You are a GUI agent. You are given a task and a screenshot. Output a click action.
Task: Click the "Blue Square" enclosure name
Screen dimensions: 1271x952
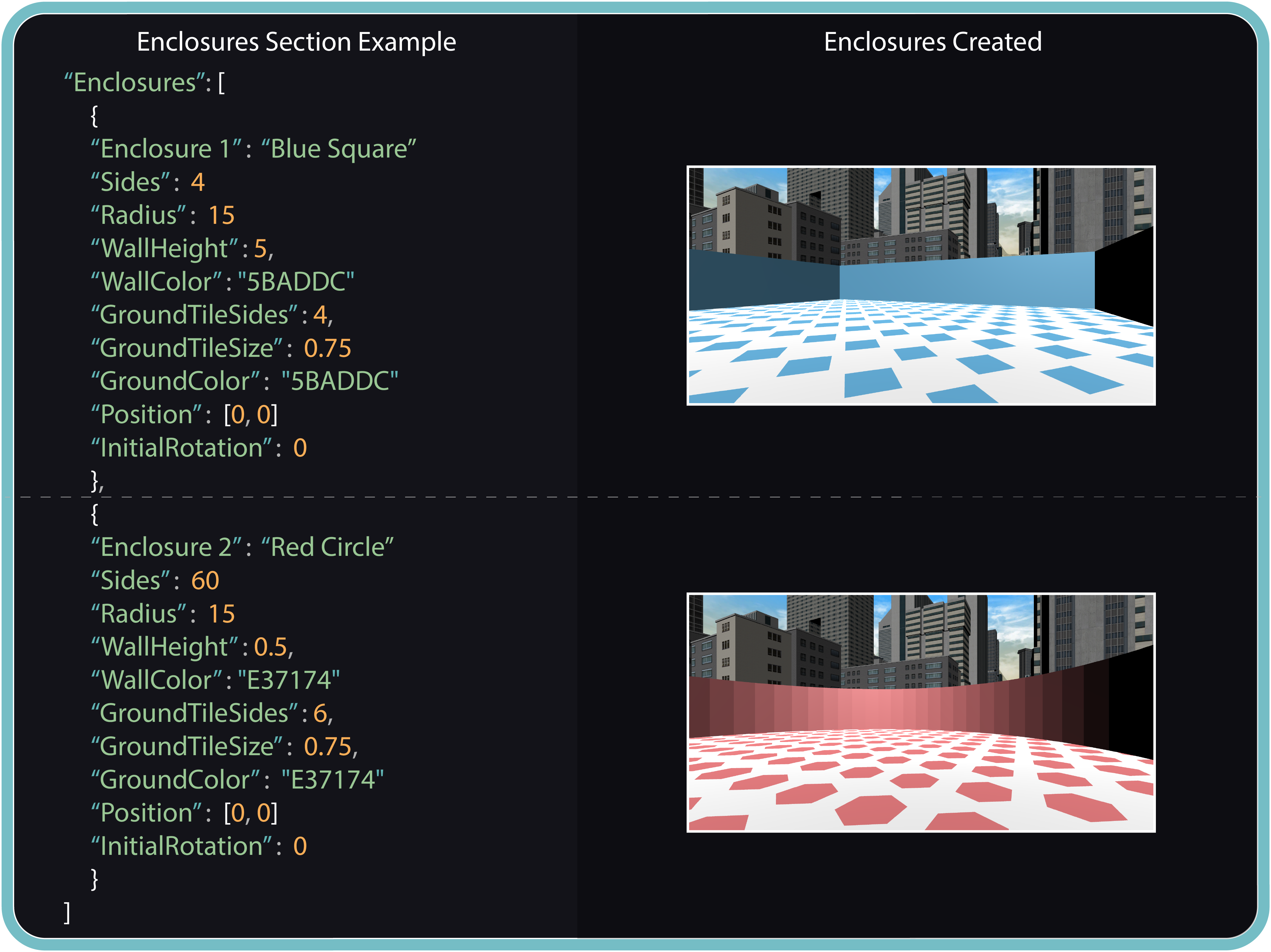pyautogui.click(x=338, y=149)
